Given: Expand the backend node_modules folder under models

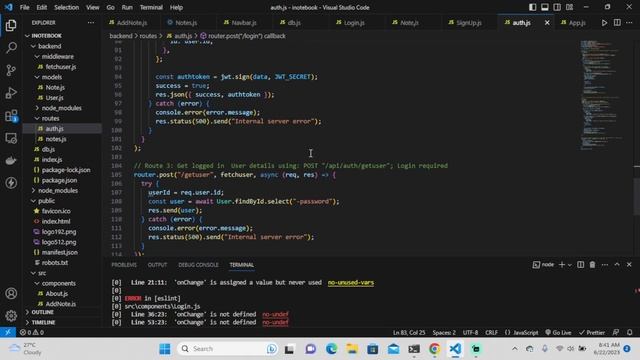Looking at the screenshot, I should pos(62,108).
